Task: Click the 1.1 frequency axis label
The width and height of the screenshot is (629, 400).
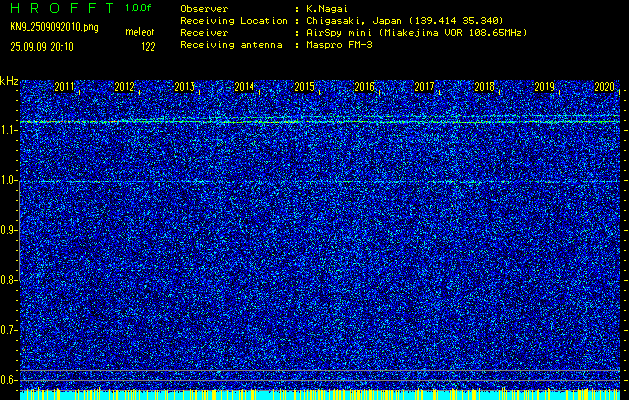Action: tap(8, 130)
